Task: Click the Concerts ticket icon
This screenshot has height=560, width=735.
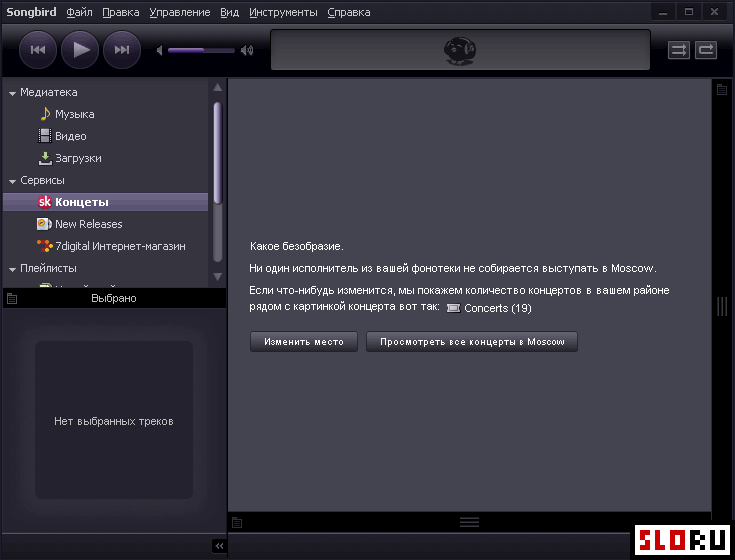Action: (453, 308)
